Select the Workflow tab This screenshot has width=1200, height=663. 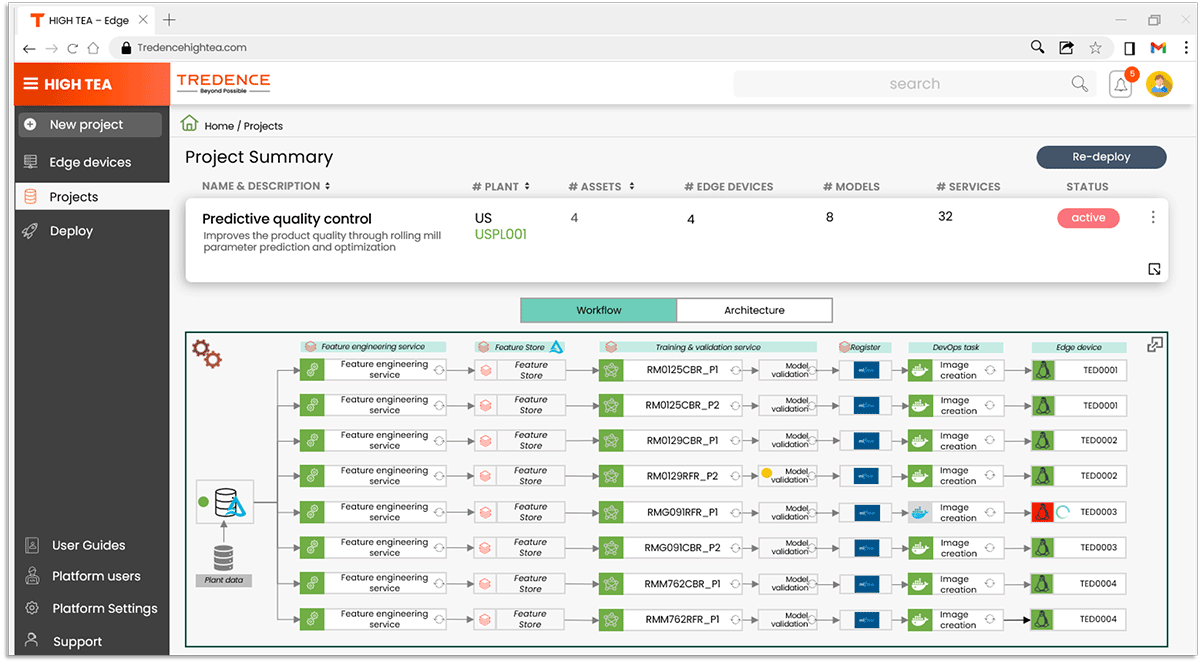tap(599, 310)
